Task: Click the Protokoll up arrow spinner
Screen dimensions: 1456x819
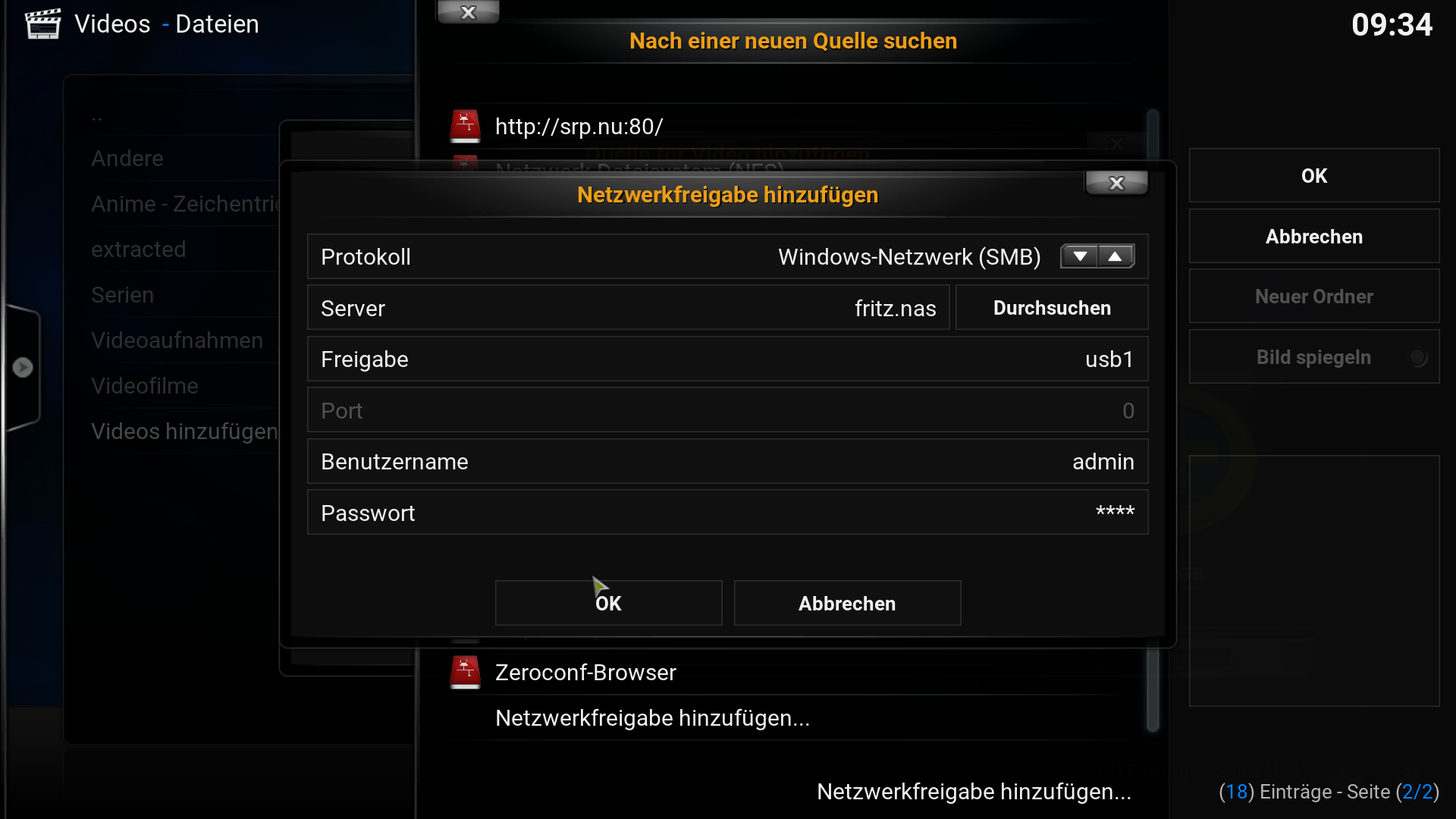Action: point(1116,256)
